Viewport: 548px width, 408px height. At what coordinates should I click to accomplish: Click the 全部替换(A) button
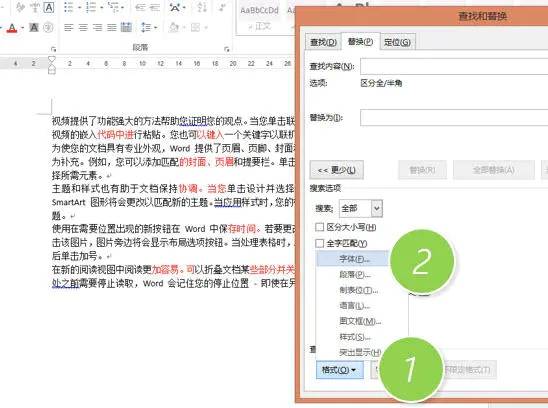pyautogui.click(x=493, y=170)
